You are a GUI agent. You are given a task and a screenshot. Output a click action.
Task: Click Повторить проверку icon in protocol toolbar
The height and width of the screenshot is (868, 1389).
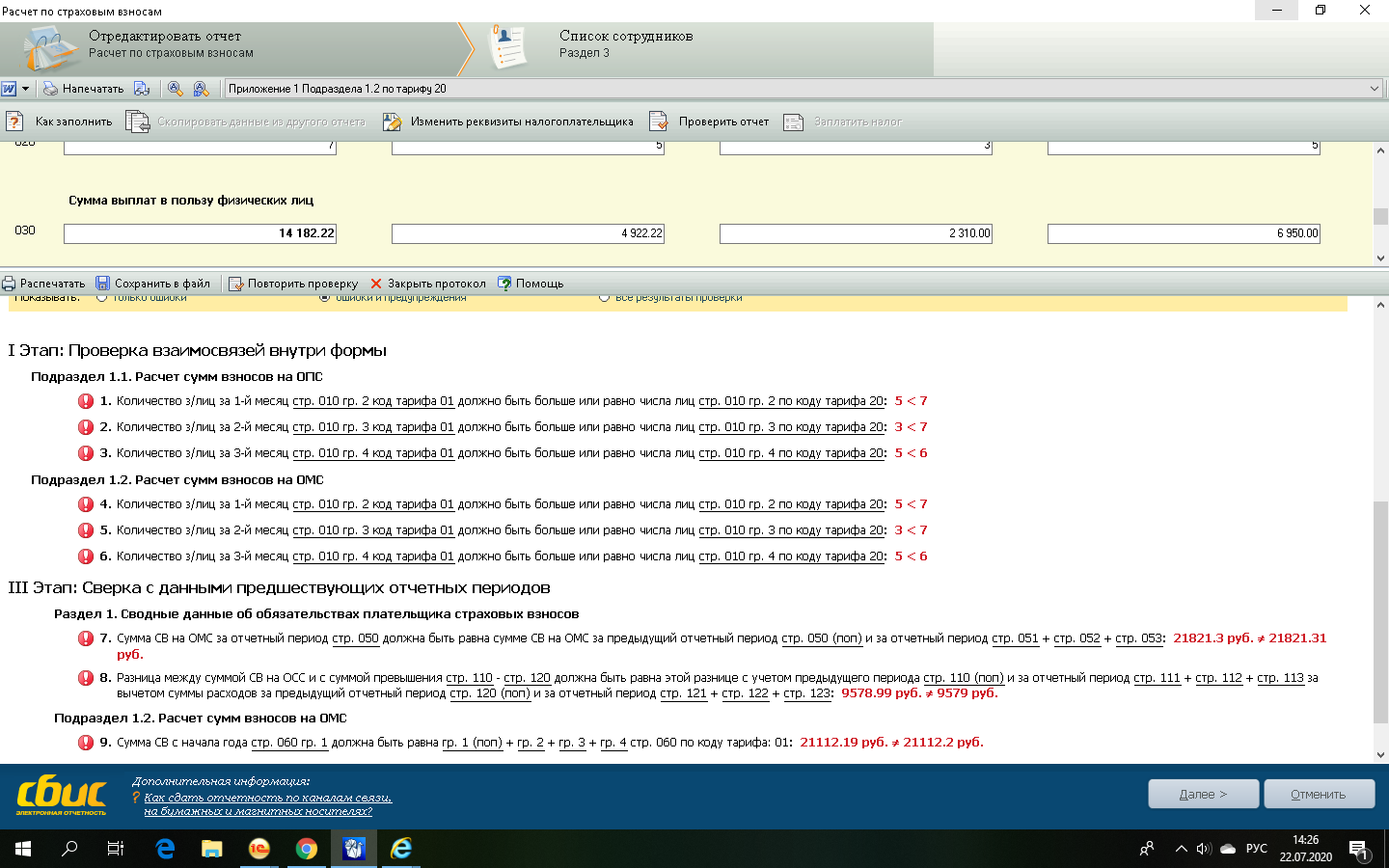pos(235,284)
